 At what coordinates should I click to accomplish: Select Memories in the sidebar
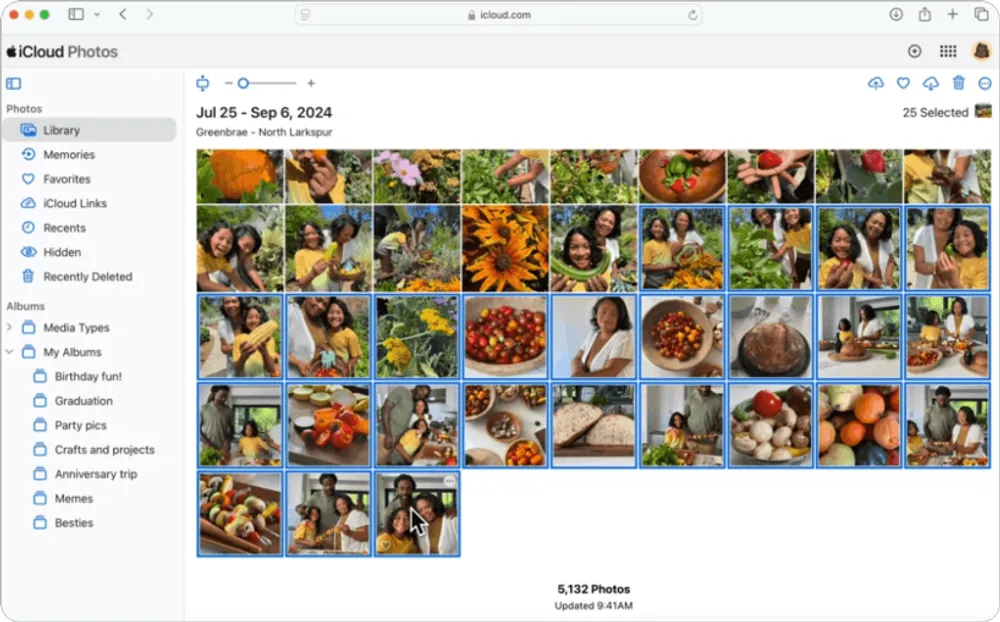pyautogui.click(x=68, y=155)
